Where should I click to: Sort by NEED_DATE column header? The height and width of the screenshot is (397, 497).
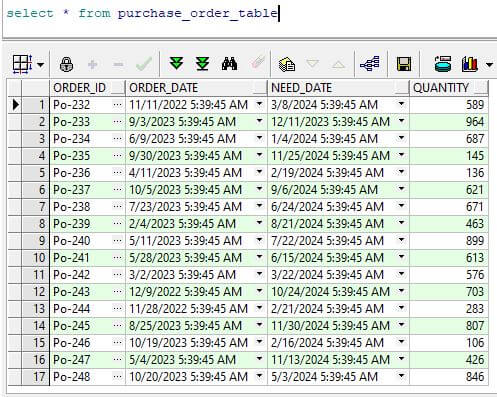click(x=338, y=88)
